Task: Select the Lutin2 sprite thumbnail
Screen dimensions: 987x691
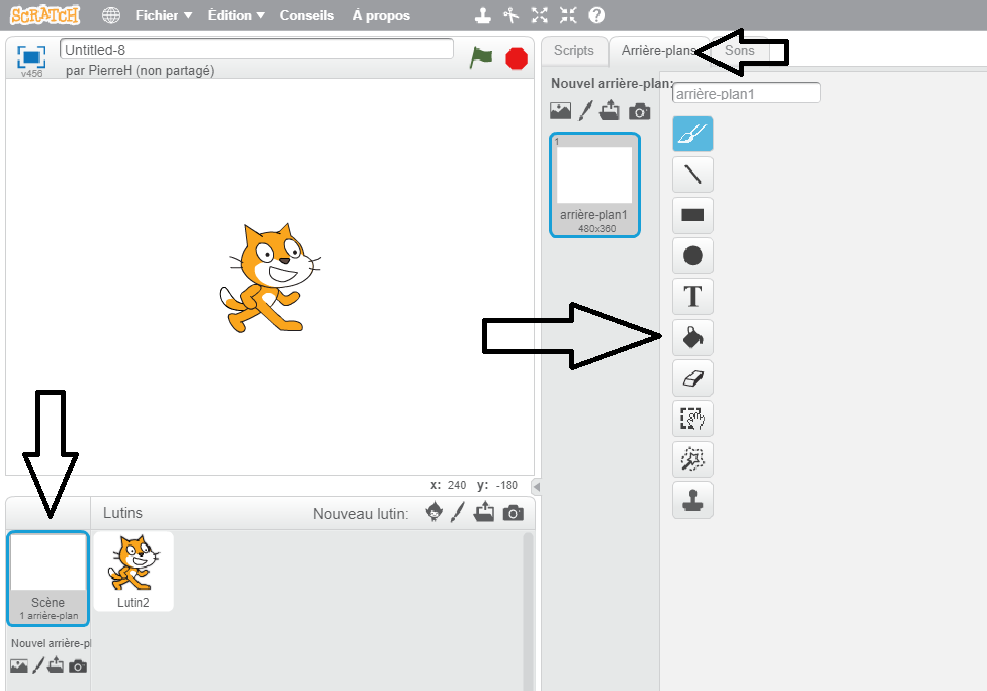Action: (133, 571)
